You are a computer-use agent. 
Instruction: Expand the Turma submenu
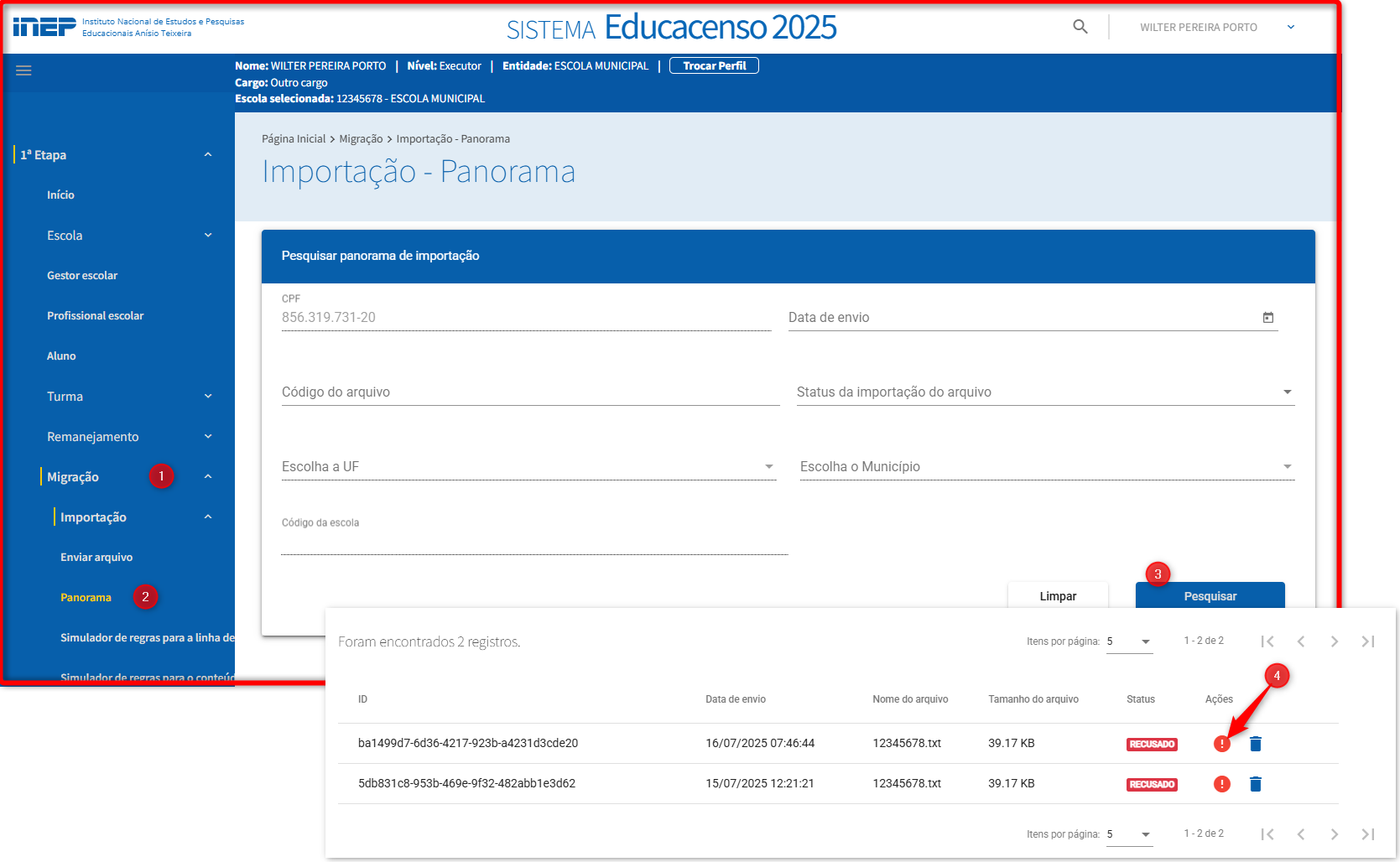pos(208,397)
